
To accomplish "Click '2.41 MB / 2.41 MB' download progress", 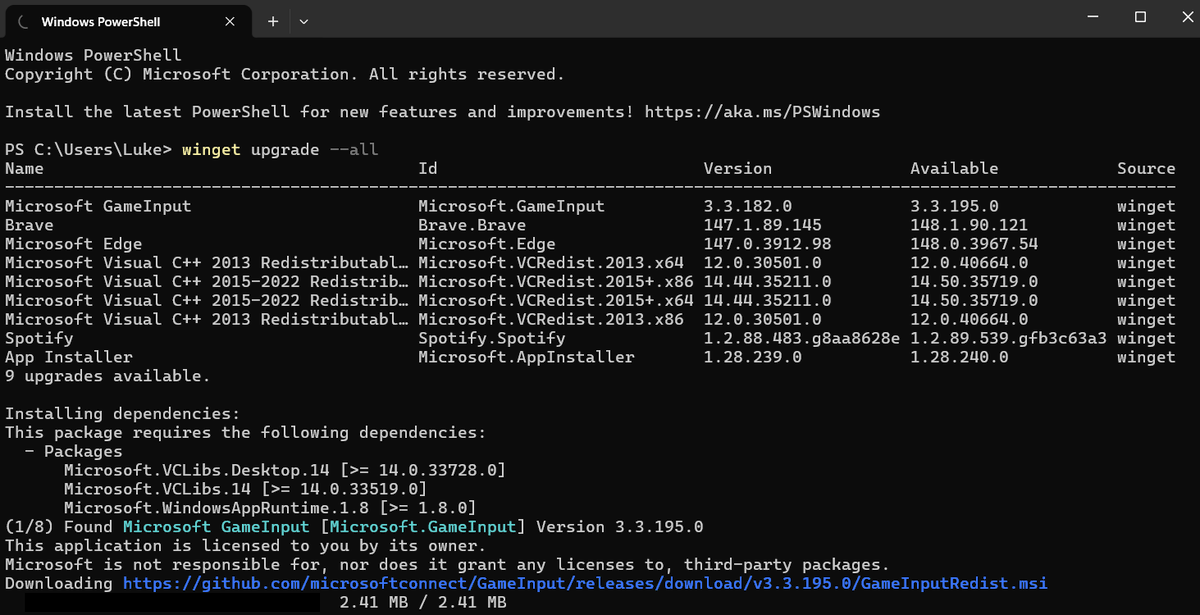I will pyautogui.click(x=423, y=602).
